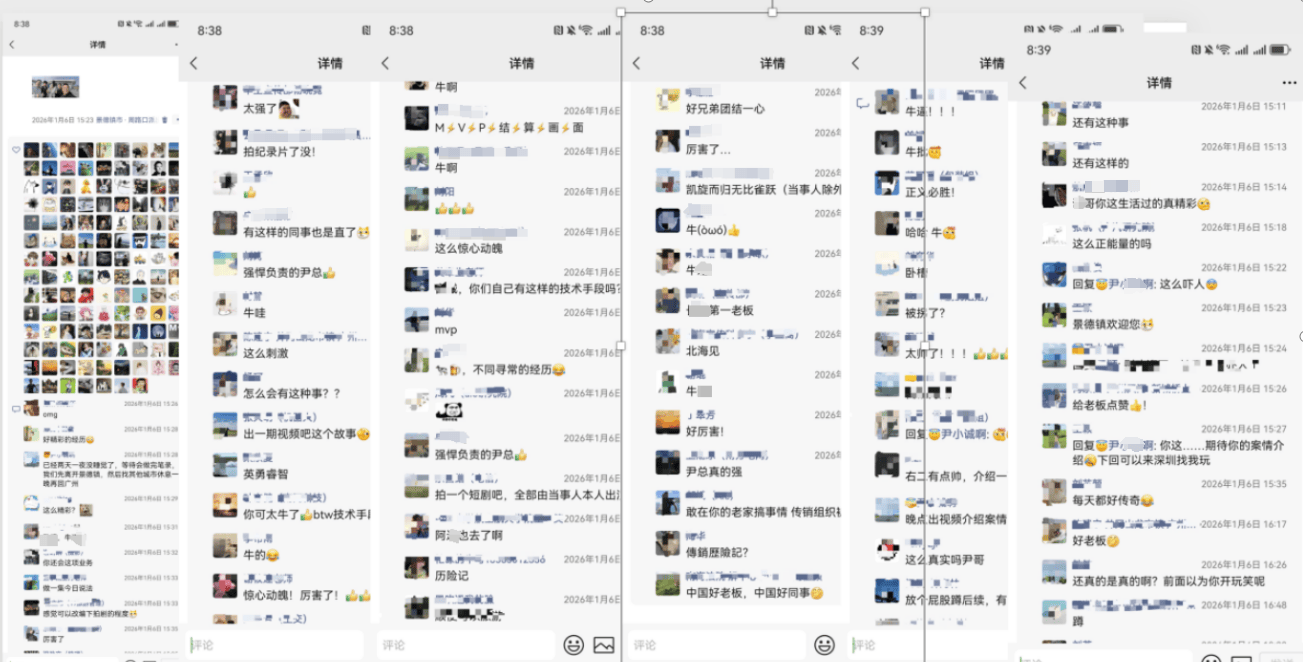Click the left-middle selection handle of the frame
This screenshot has width=1303, height=662.
pos(621,346)
